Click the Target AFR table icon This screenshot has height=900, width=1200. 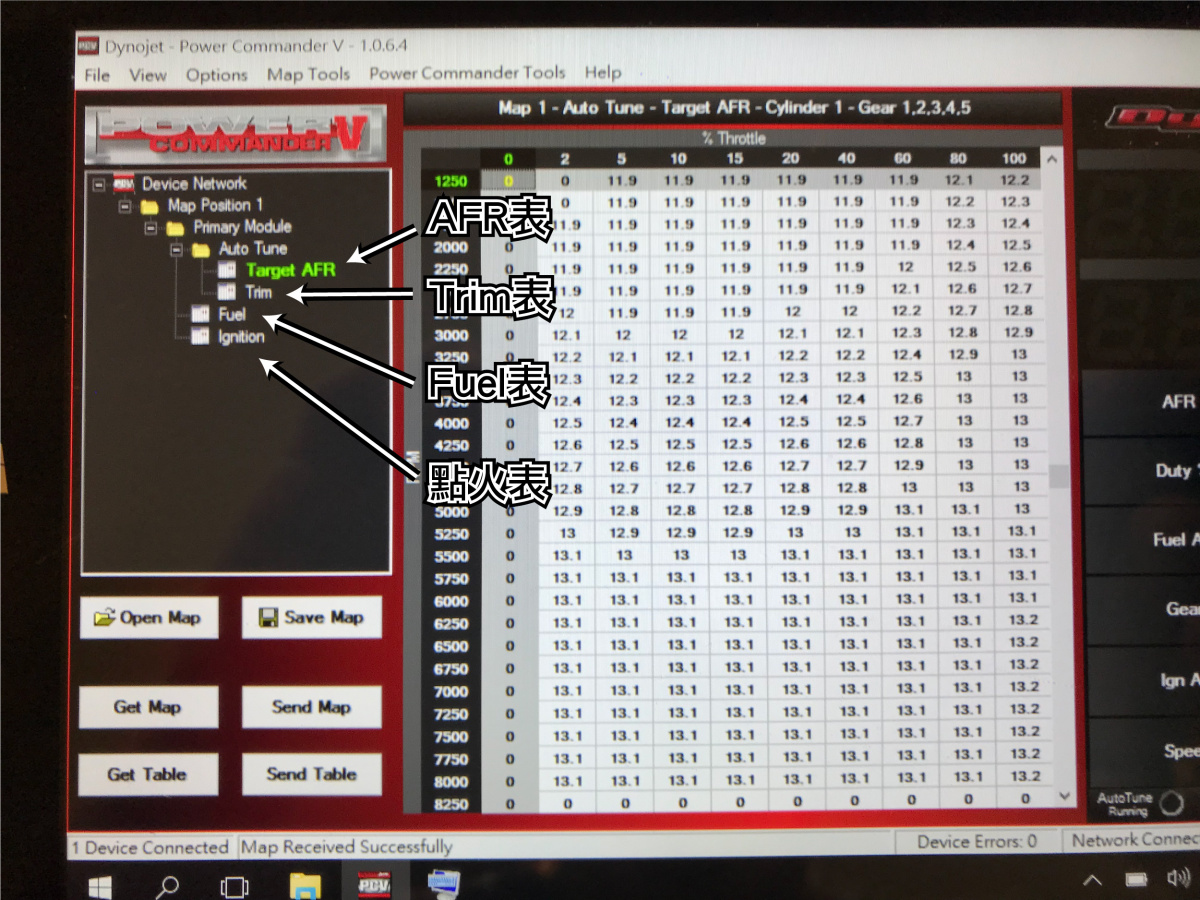[227, 271]
